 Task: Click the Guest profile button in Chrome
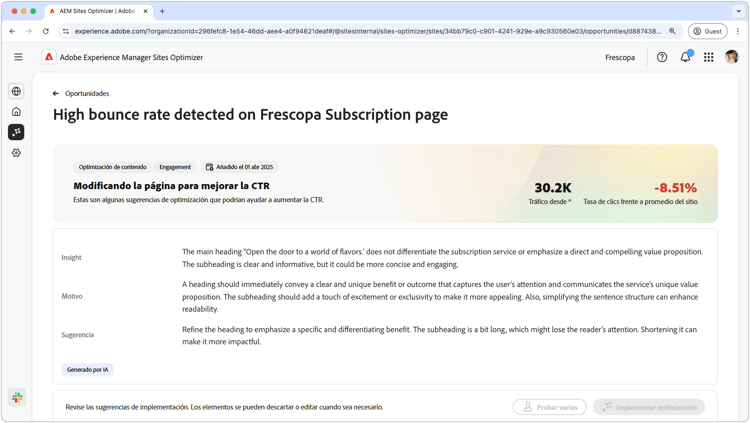(x=707, y=31)
